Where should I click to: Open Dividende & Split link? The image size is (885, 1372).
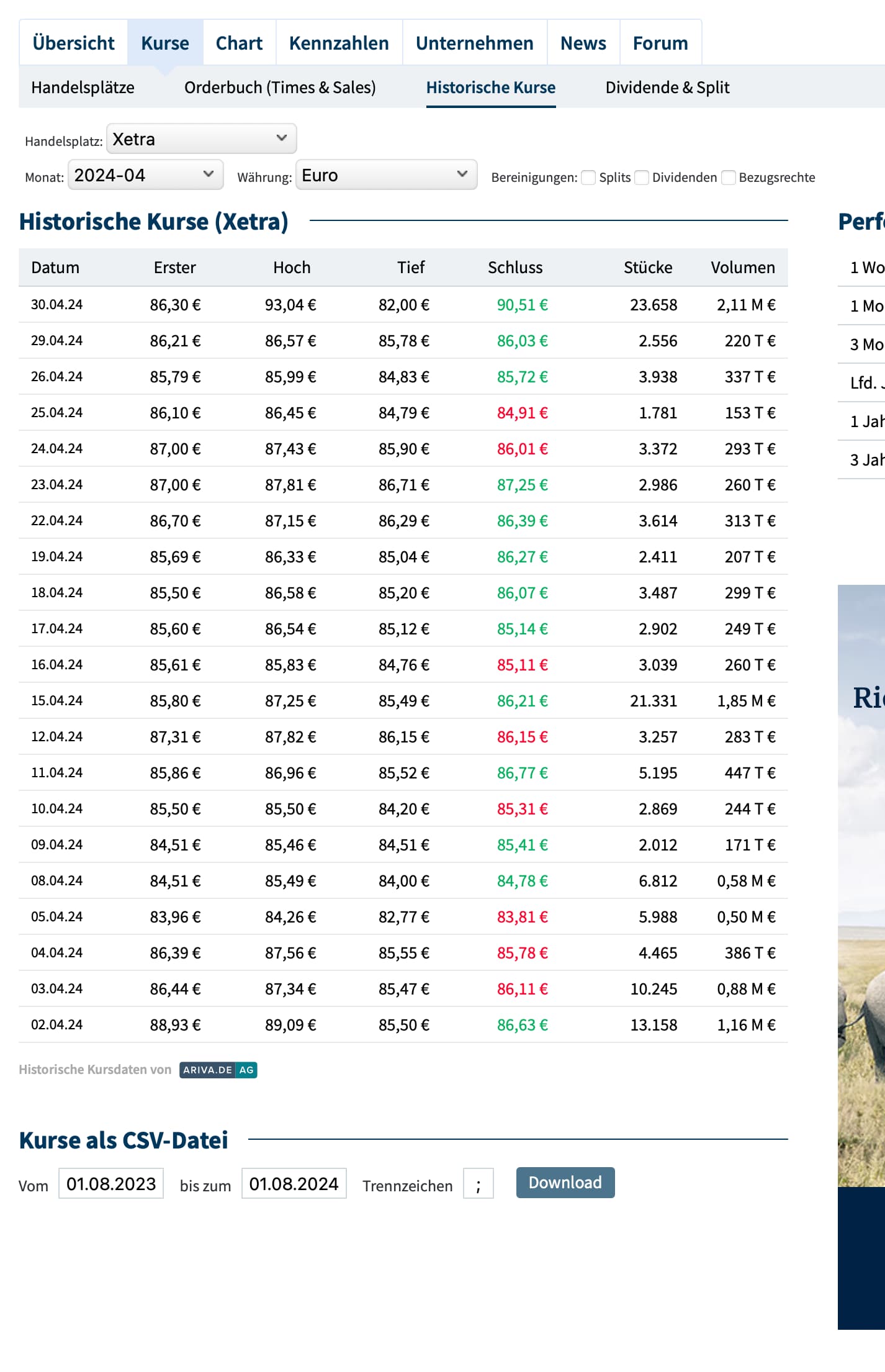(x=668, y=88)
